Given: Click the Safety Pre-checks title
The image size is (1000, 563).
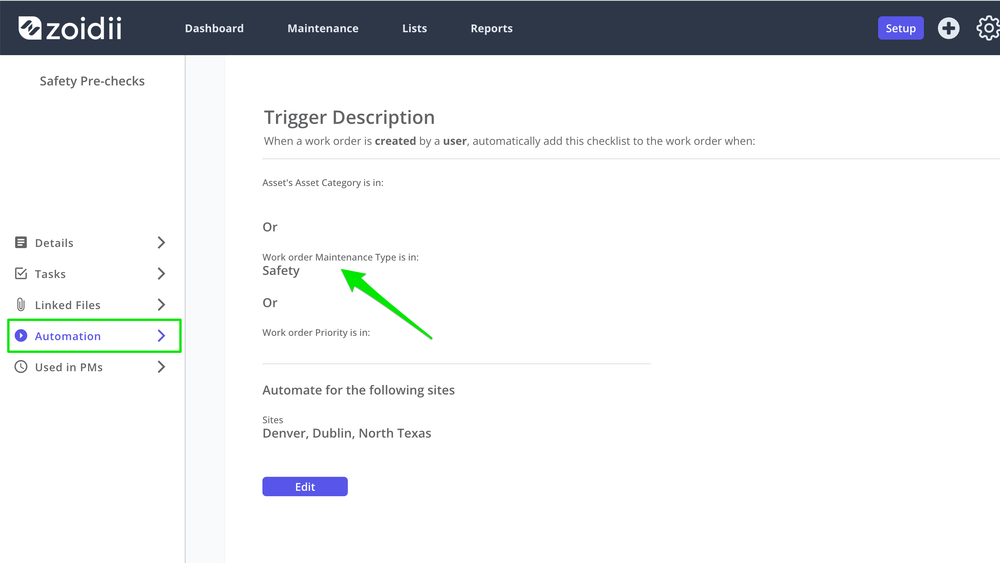Looking at the screenshot, I should [92, 81].
